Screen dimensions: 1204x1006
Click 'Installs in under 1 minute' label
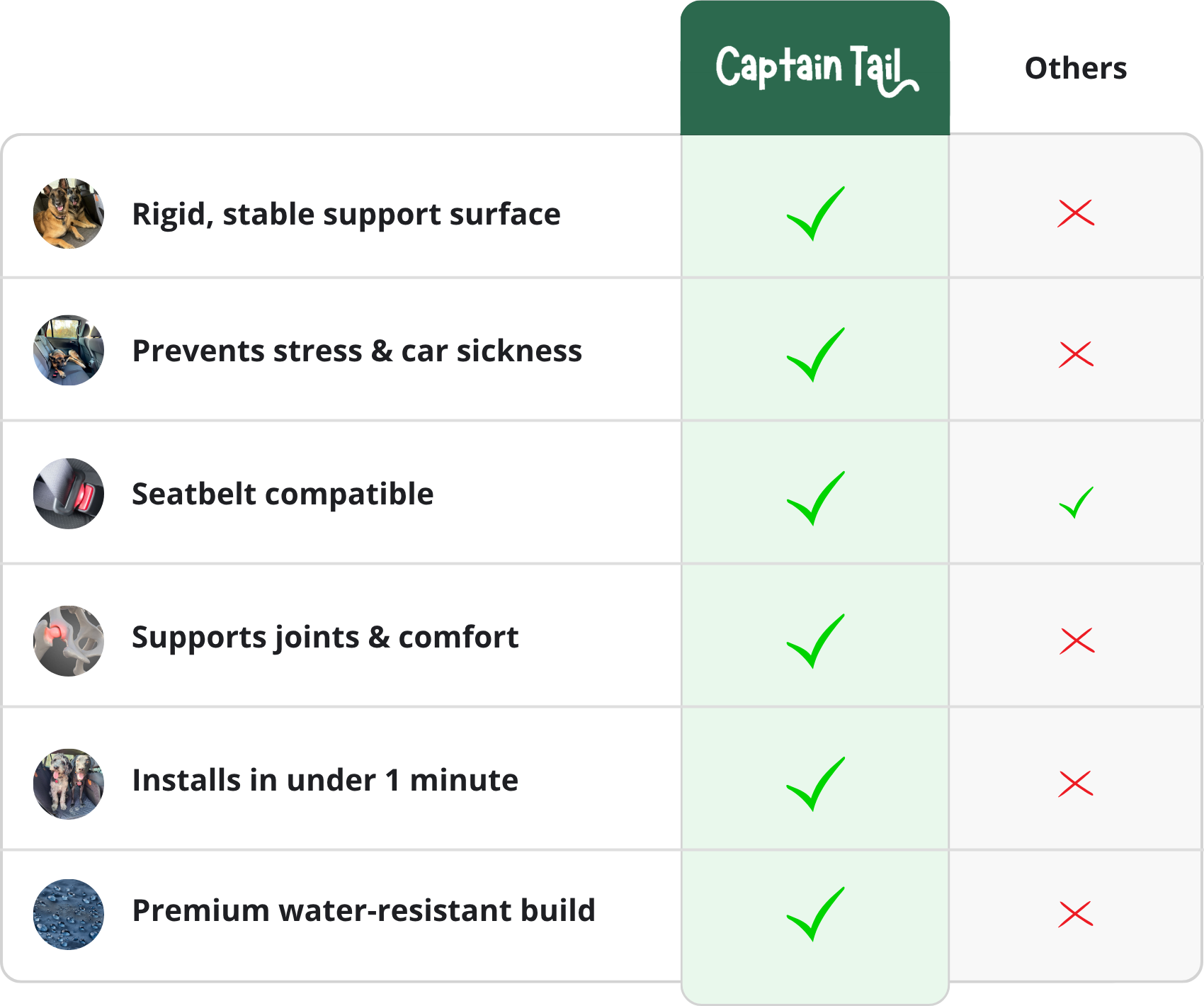[325, 781]
